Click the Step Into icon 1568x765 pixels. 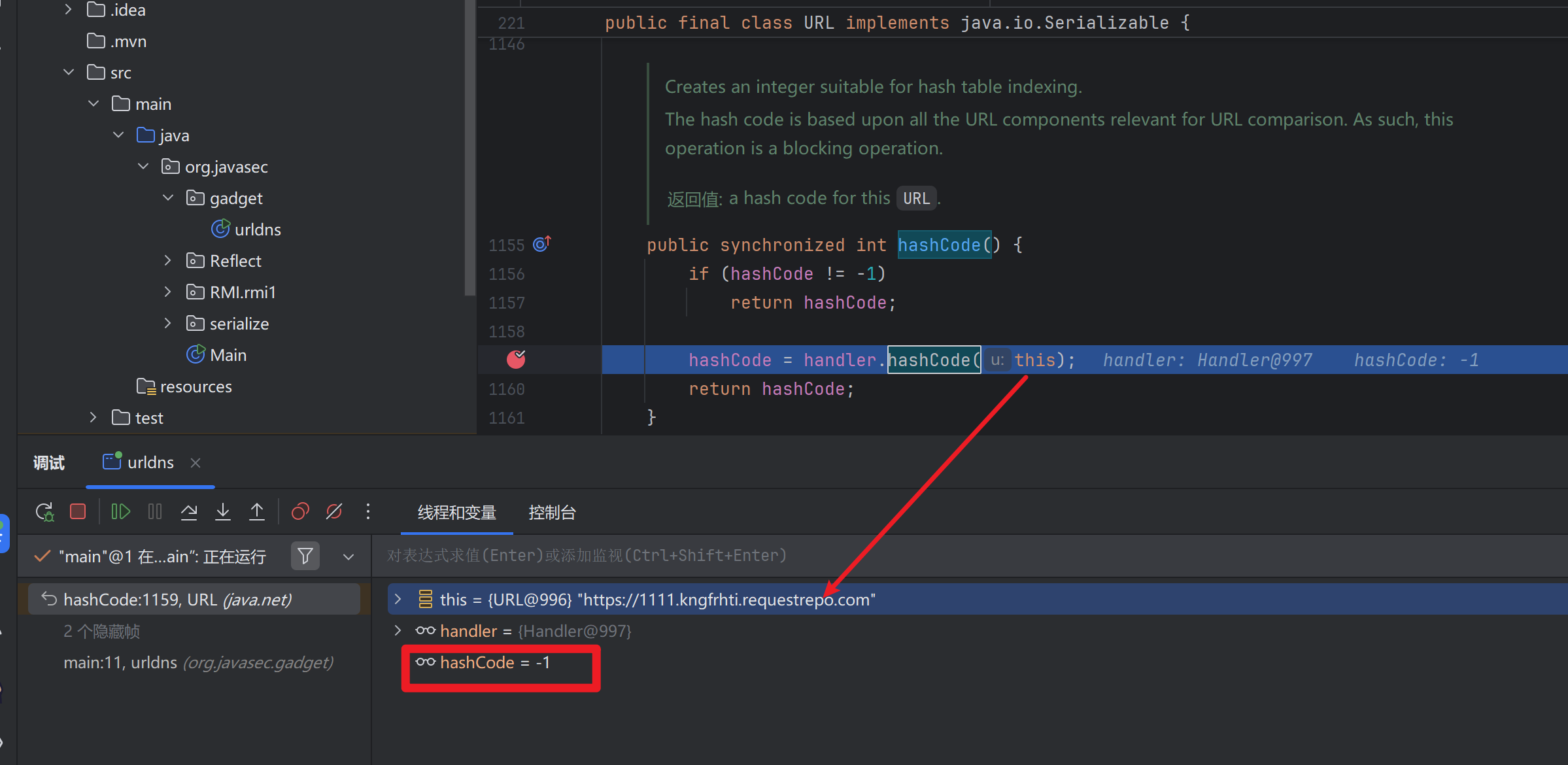point(223,512)
